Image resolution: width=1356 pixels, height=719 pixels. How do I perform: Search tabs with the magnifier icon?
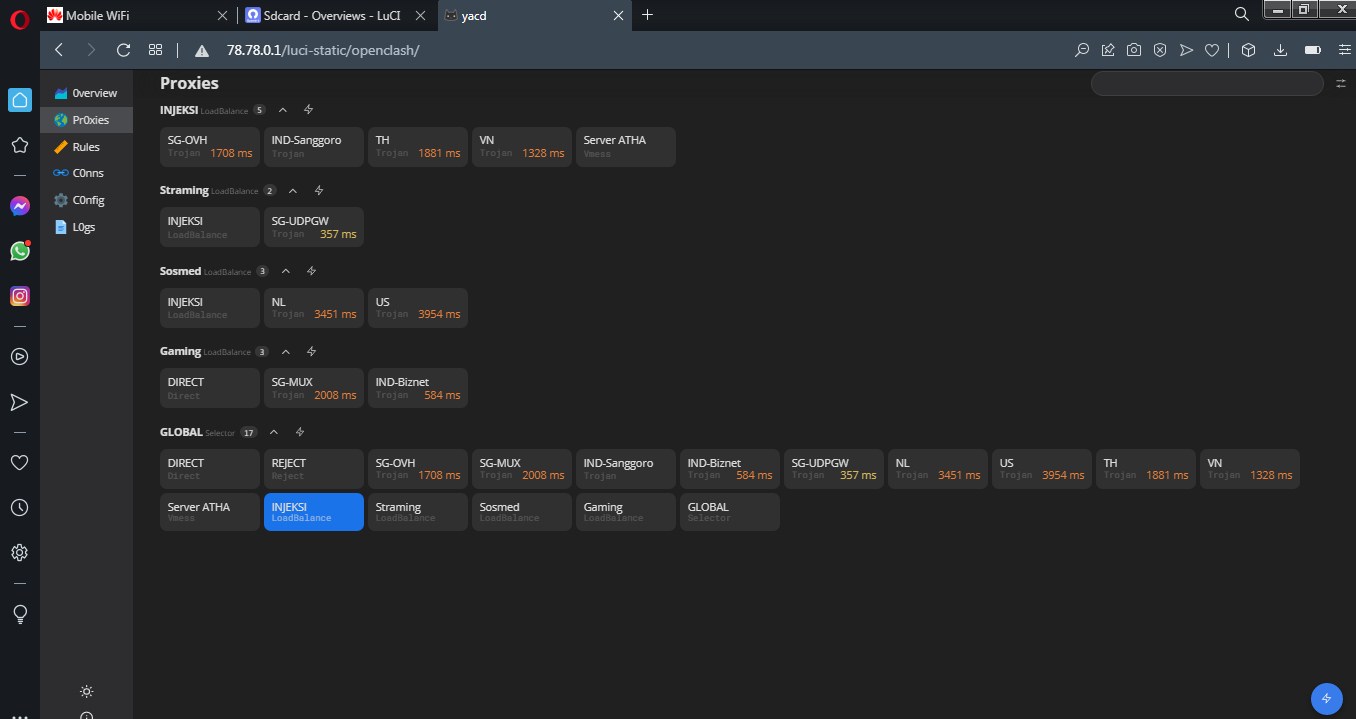point(1241,15)
